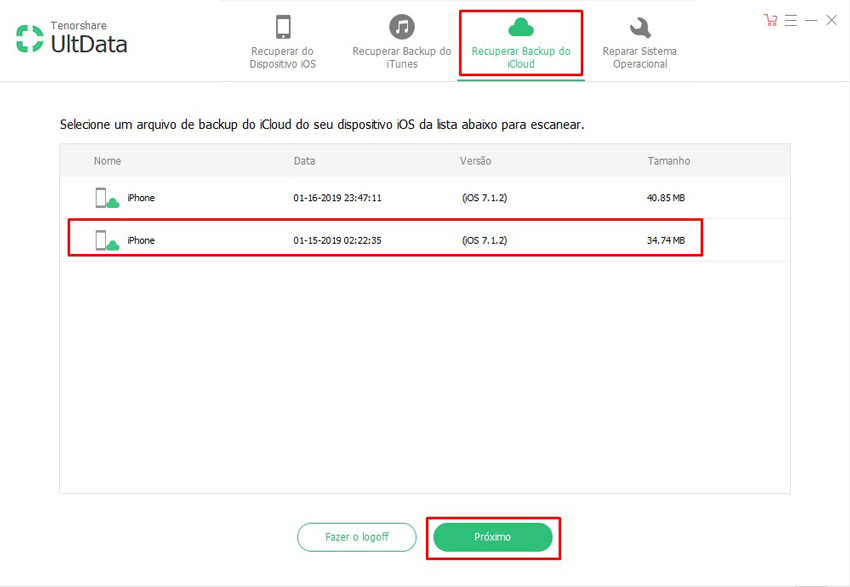This screenshot has height=587, width=850.
Task: Click the Tamanho column header
Action: tap(668, 161)
